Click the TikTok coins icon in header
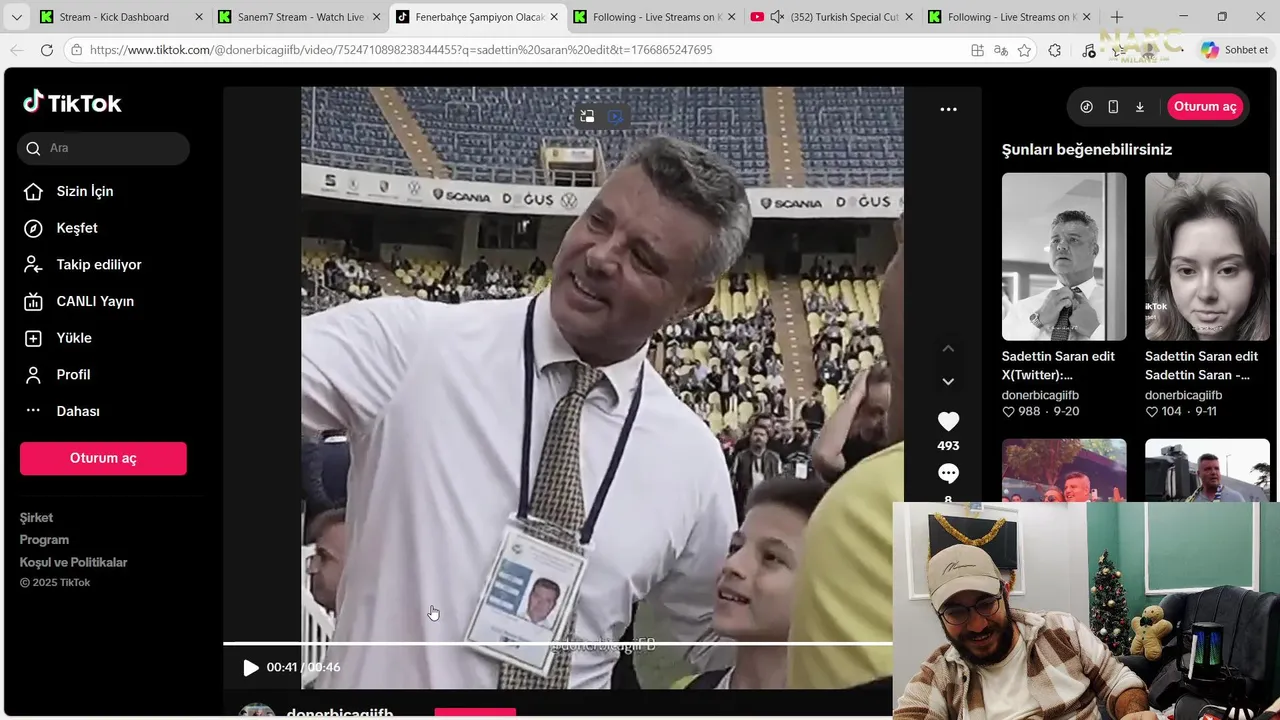Viewport: 1280px width, 720px height. [1087, 107]
